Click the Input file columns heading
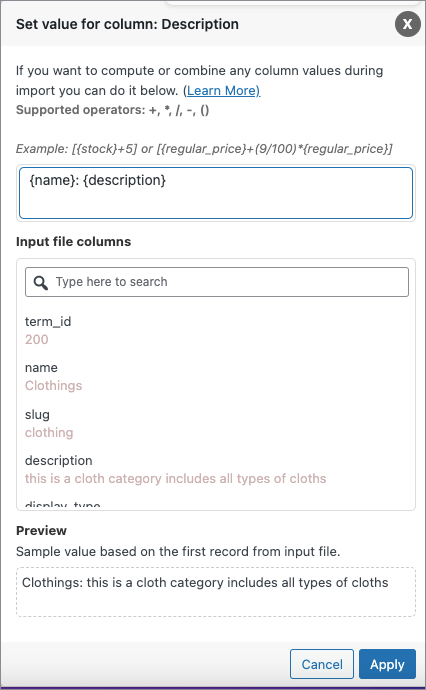Screen dimensions: 426x690 pyautogui.click(x=73, y=242)
